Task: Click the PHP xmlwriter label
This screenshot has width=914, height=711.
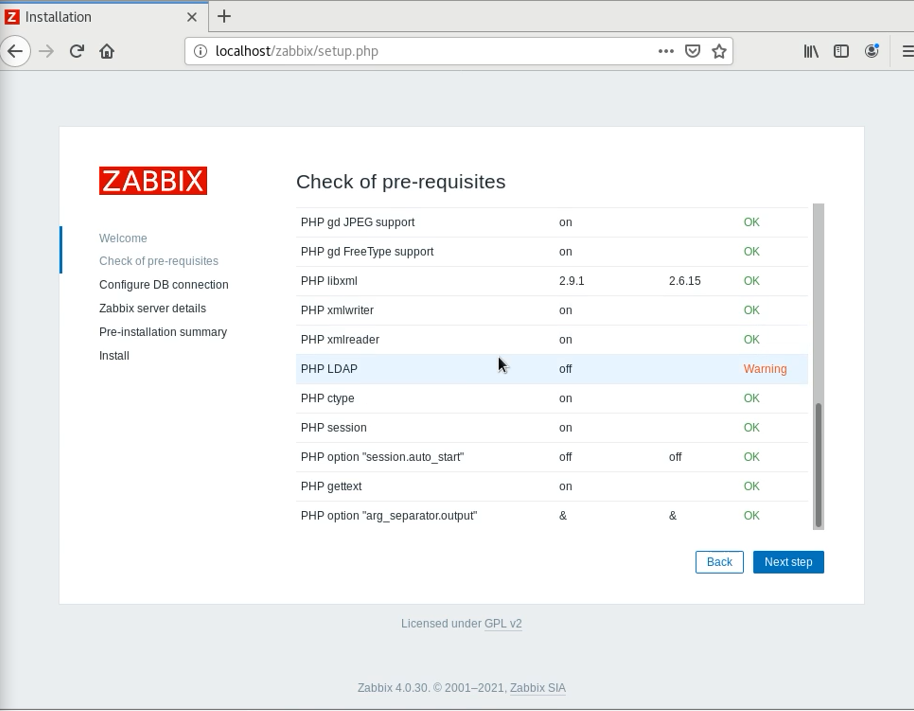Action: pyautogui.click(x=338, y=310)
